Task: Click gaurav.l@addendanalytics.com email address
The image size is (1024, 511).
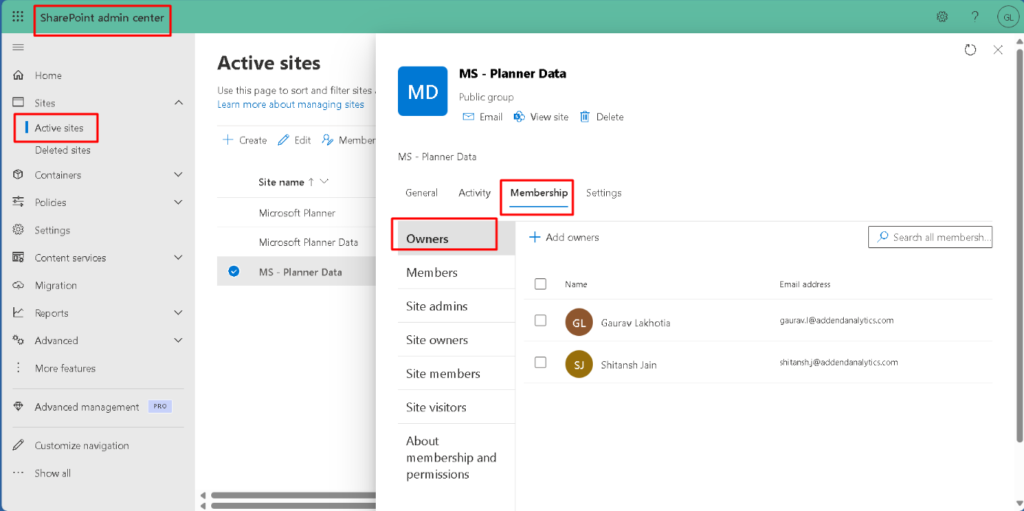Action: coord(836,321)
